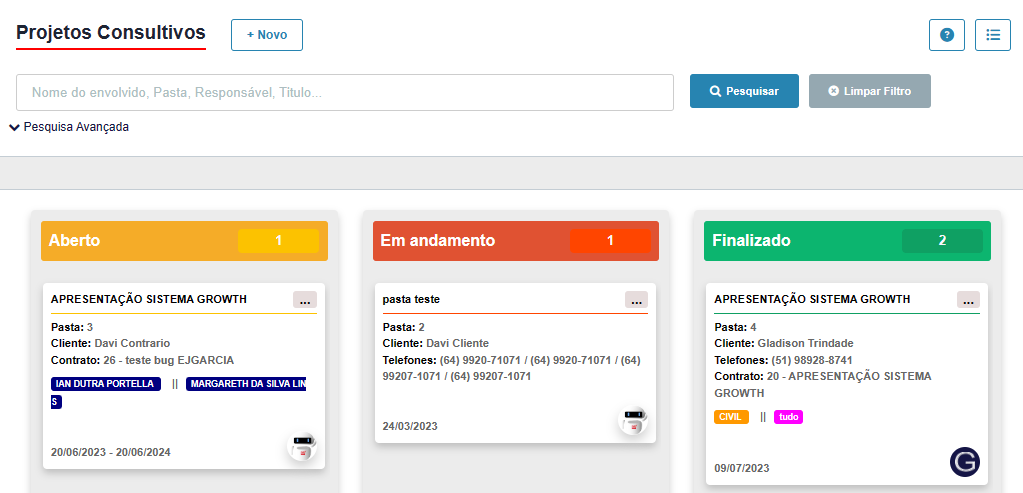Click the Aberto count badge showing 1

[279, 241]
